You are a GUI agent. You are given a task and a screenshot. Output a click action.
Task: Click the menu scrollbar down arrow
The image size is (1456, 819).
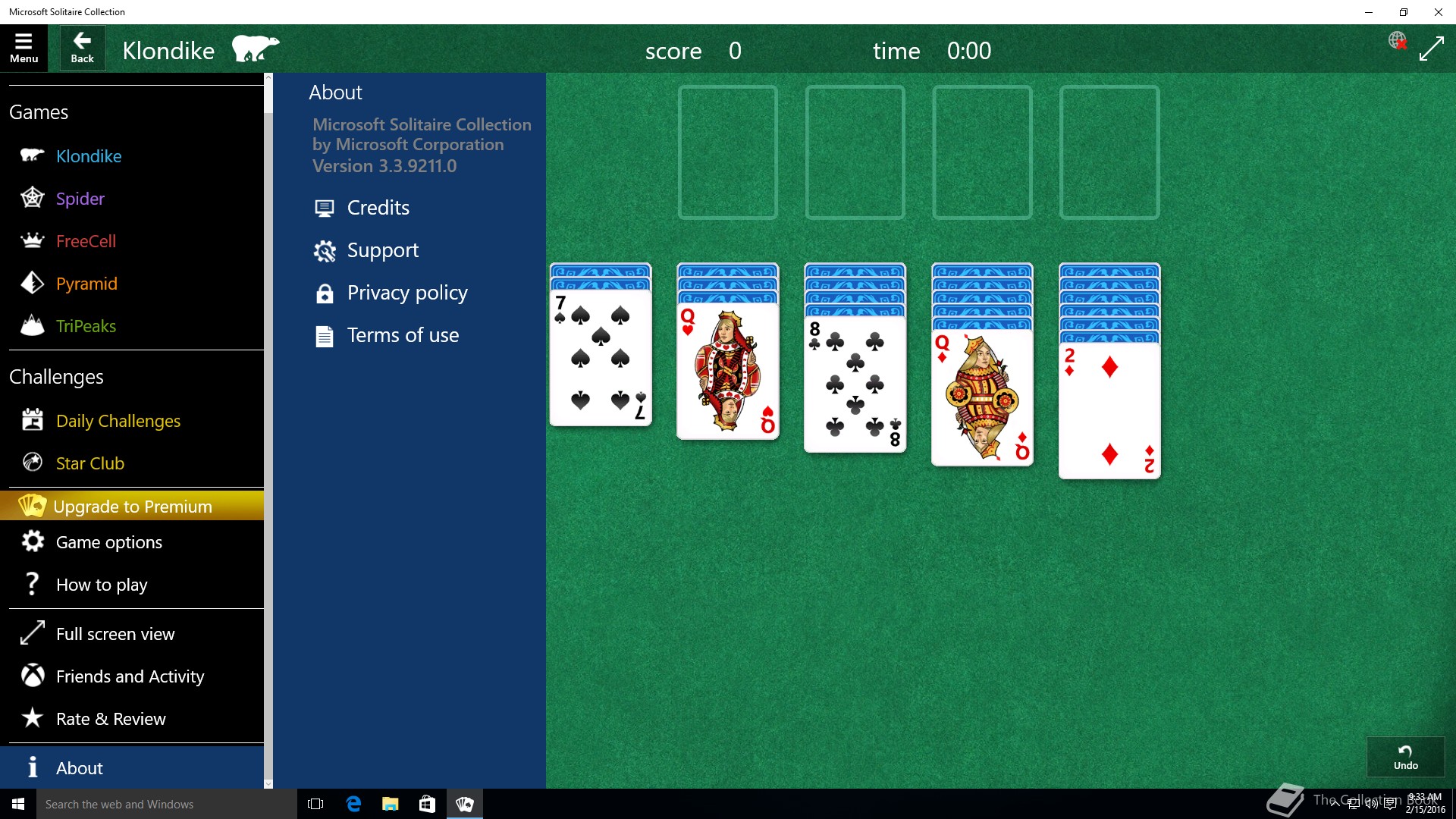pos(268,784)
